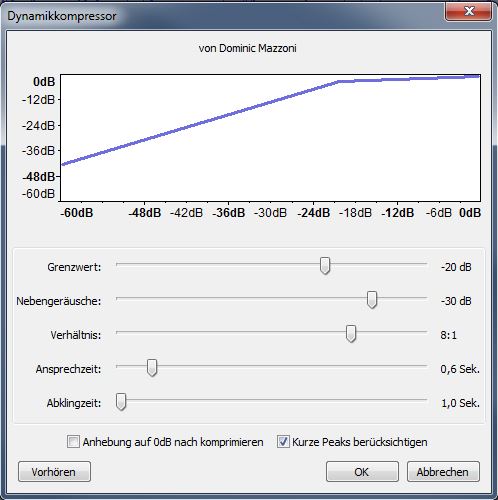
Task: Click the Grenzwert slider handle
Action: pos(325,266)
